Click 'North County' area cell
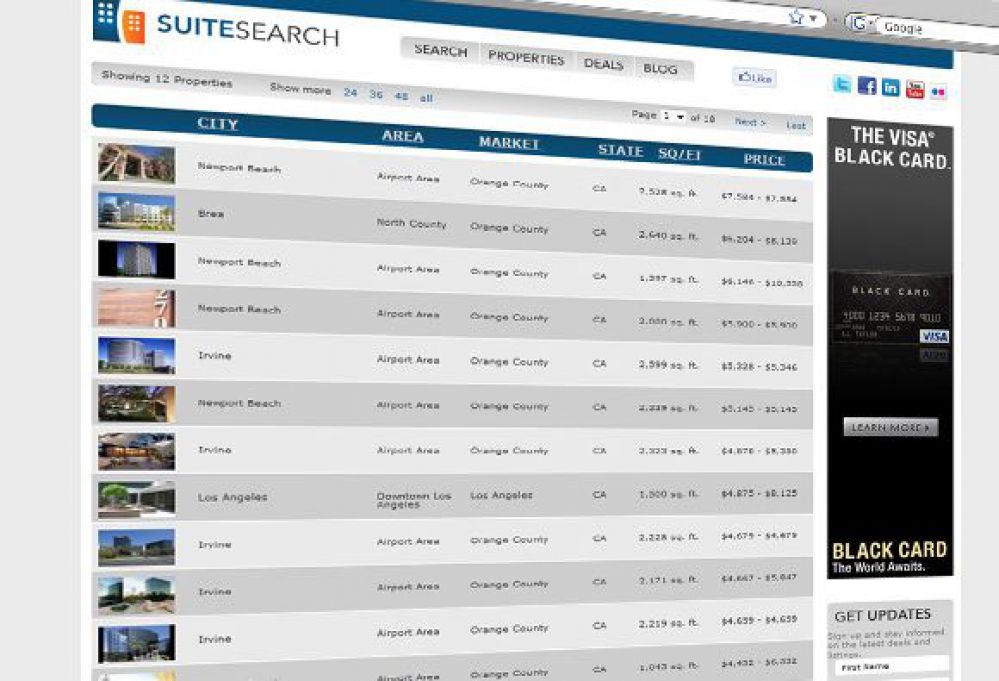 pyautogui.click(x=411, y=224)
